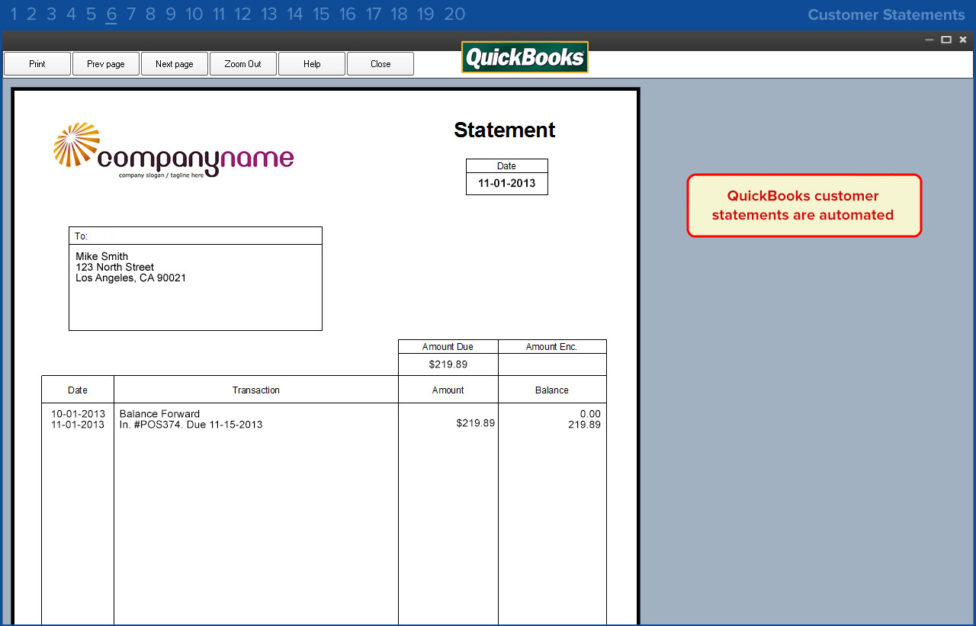976x626 pixels.
Task: Select slide number 6 in top bar
Action: coord(111,14)
